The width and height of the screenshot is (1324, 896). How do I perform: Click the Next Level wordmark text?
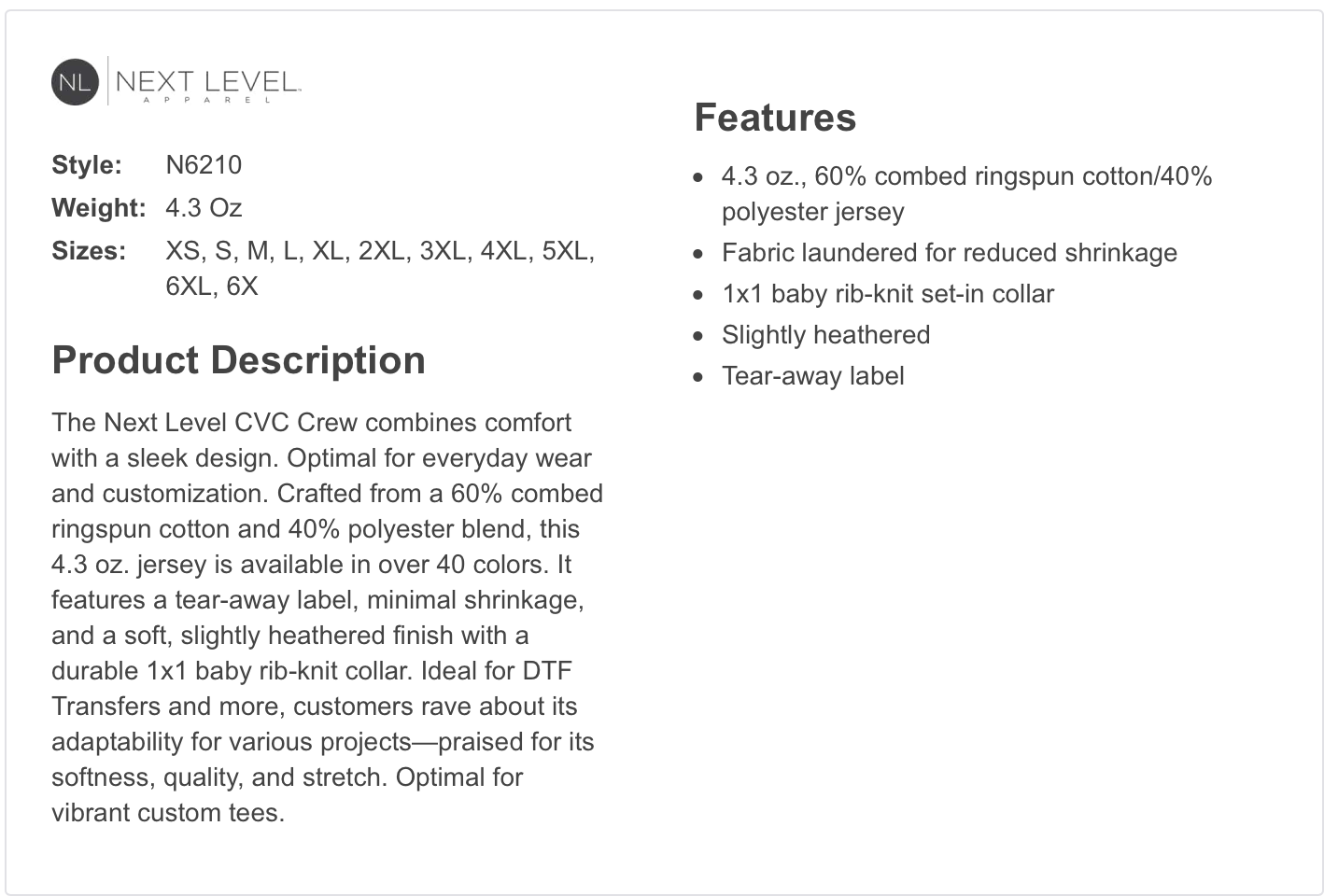(x=206, y=80)
